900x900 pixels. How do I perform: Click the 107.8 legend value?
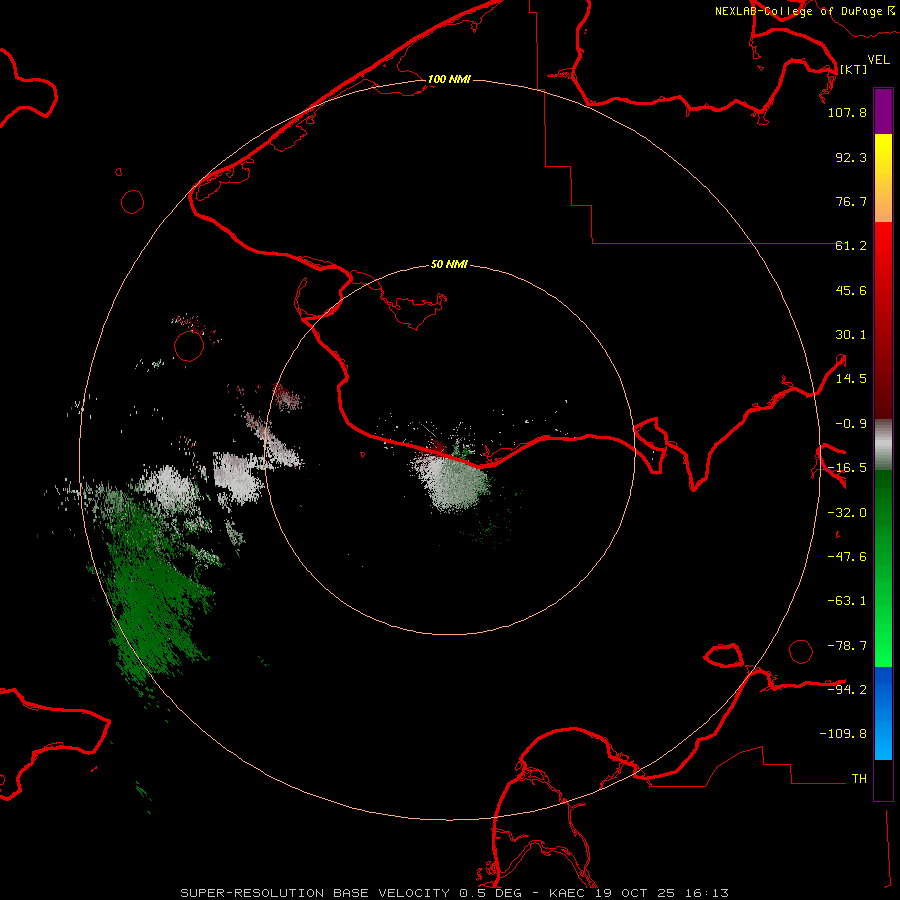click(847, 112)
